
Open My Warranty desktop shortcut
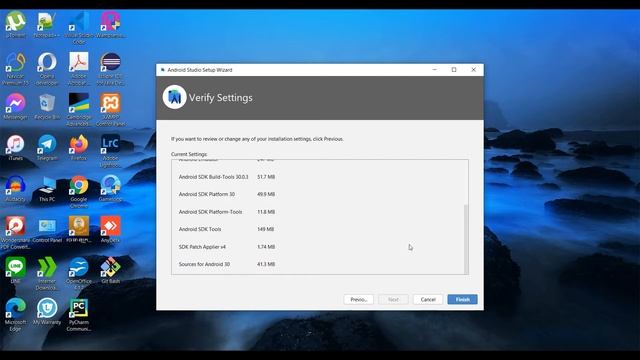point(47,311)
